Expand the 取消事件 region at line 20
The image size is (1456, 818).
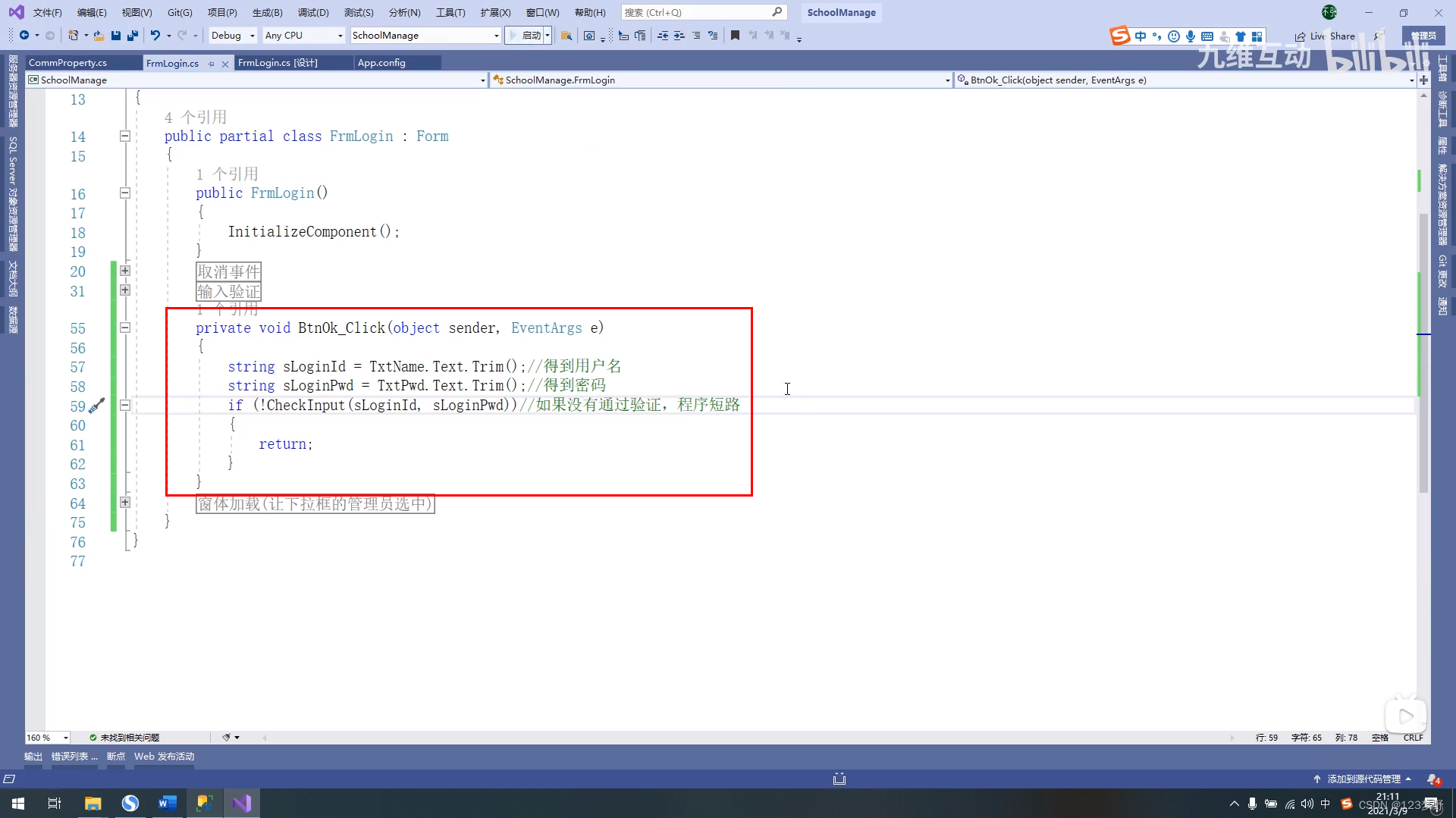click(125, 271)
